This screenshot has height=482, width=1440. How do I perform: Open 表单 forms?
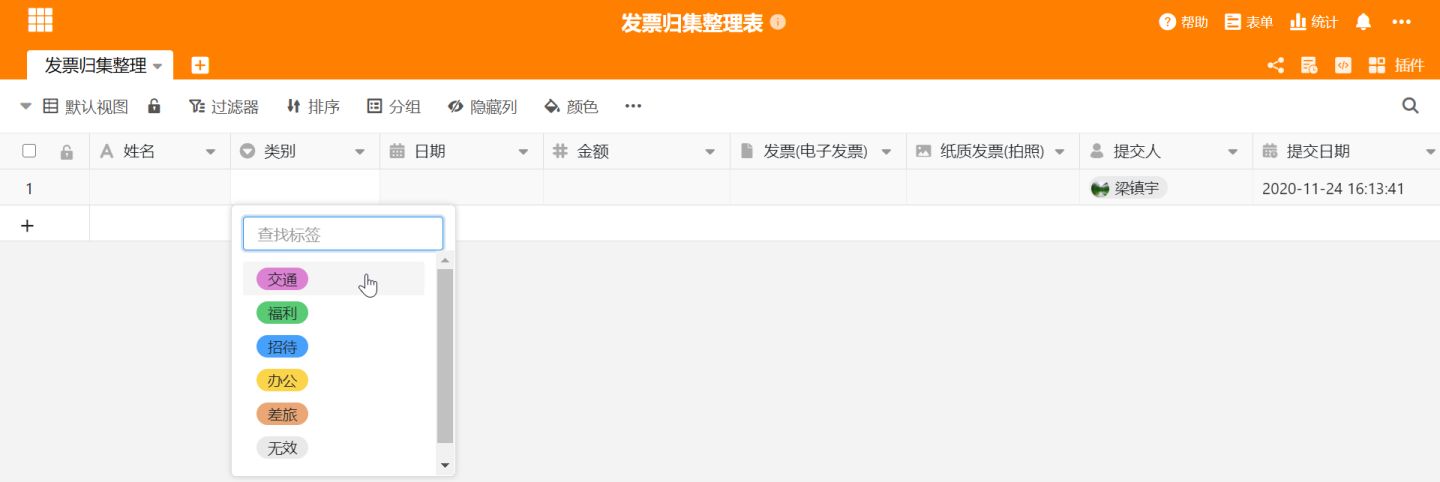tap(1249, 22)
